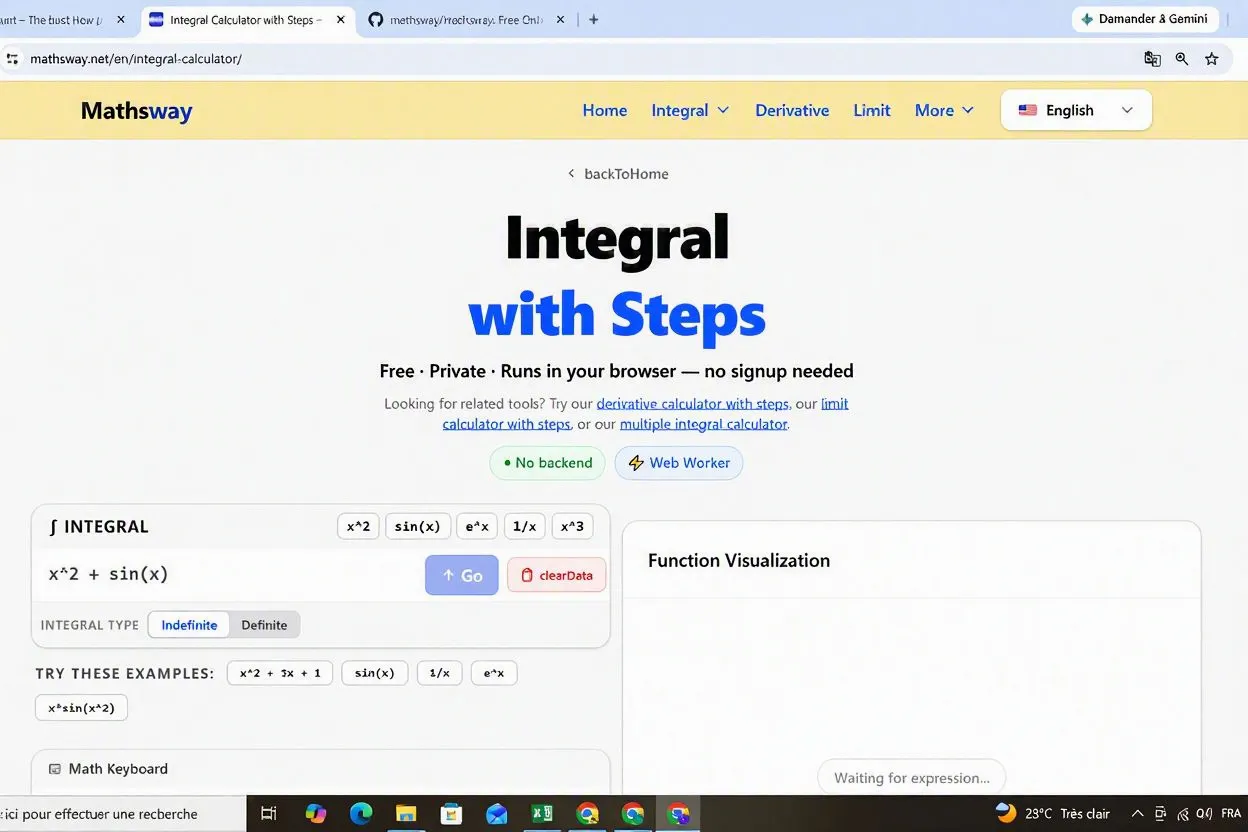Try the sin(x) example chip
The width and height of the screenshot is (1248, 832).
tap(374, 673)
